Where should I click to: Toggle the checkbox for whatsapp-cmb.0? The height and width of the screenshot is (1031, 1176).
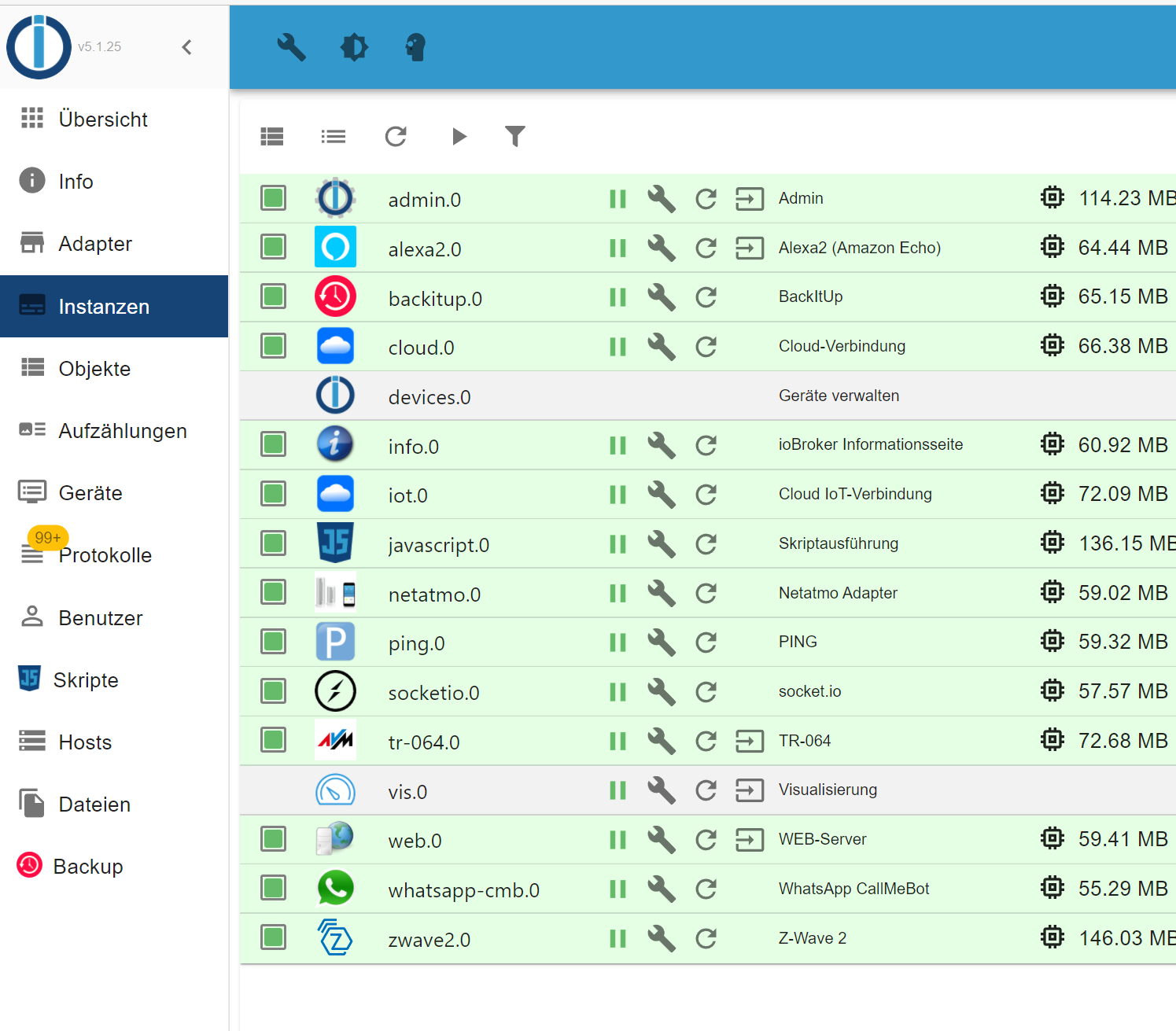click(273, 889)
